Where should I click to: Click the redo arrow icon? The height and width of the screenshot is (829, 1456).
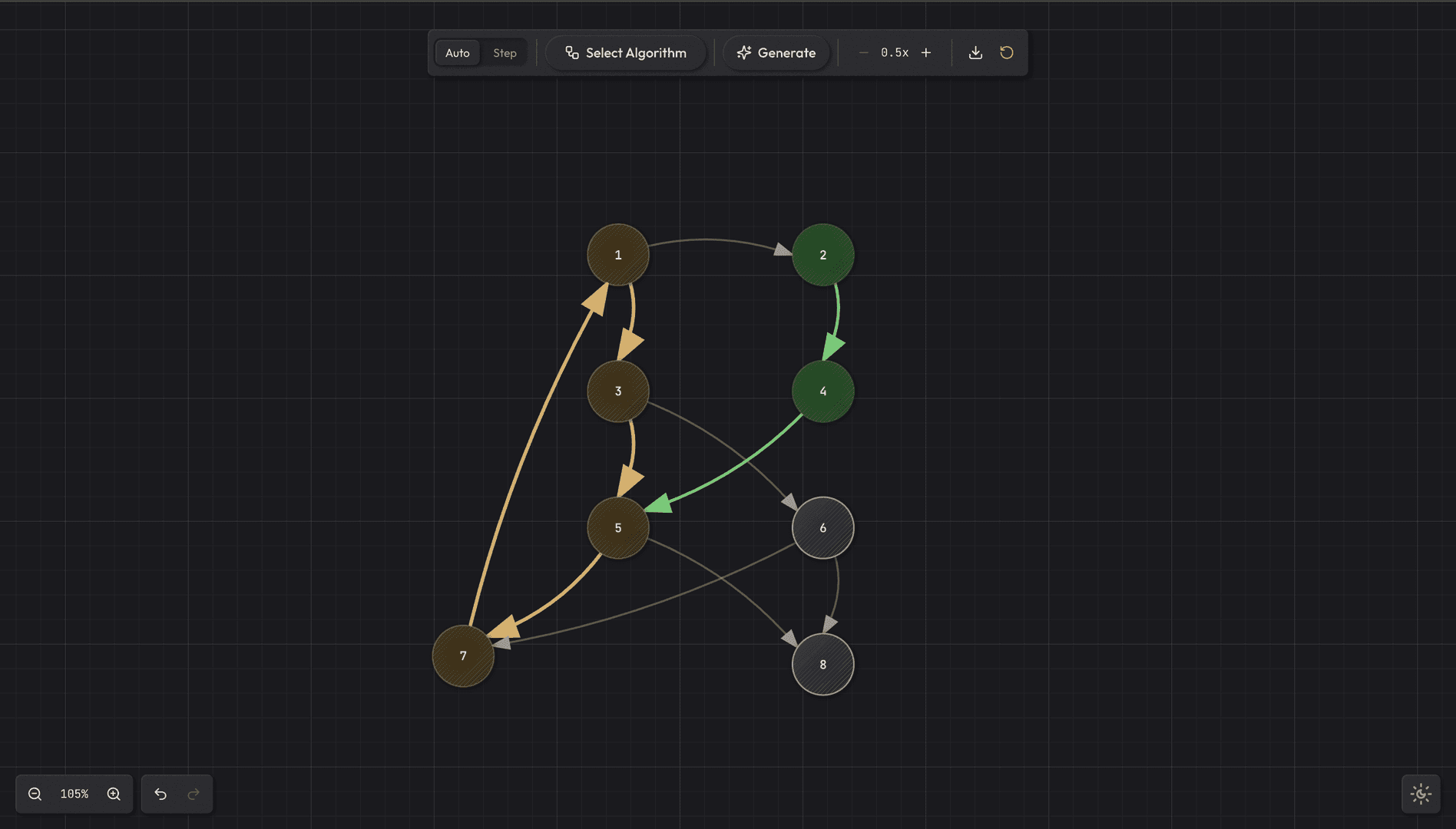pyautogui.click(x=193, y=794)
